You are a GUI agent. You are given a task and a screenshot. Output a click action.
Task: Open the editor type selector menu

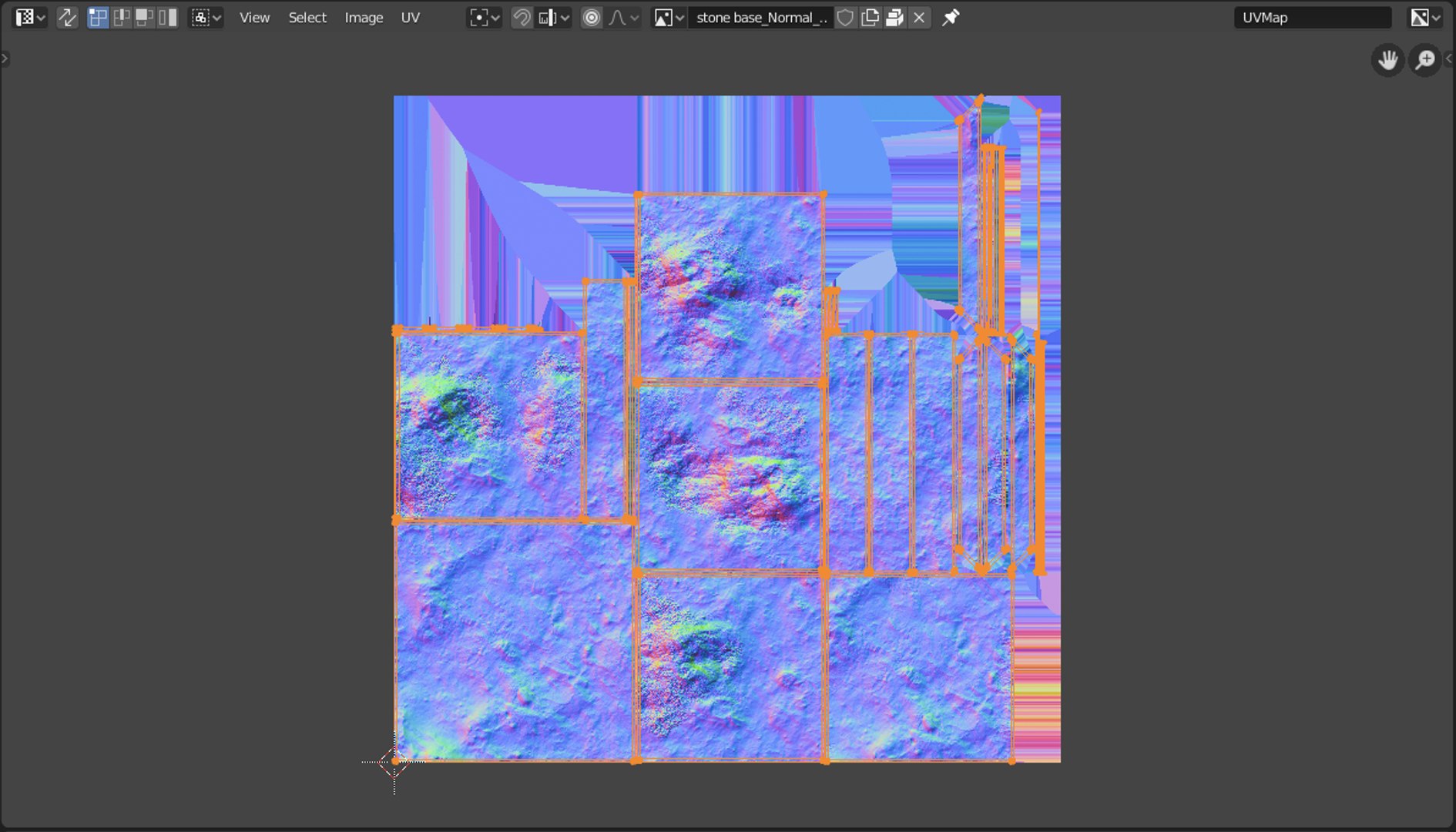[x=30, y=17]
